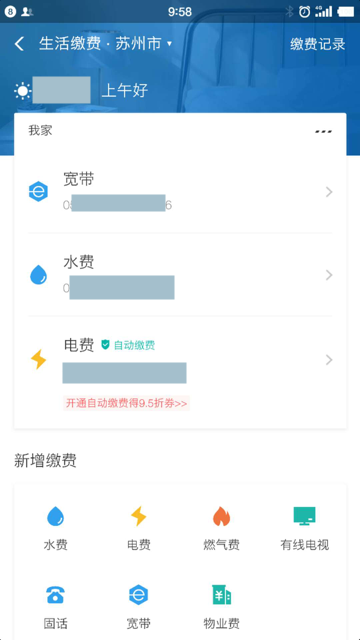Select the 固话 landline phone icon
The height and width of the screenshot is (640, 360).
tap(55, 595)
